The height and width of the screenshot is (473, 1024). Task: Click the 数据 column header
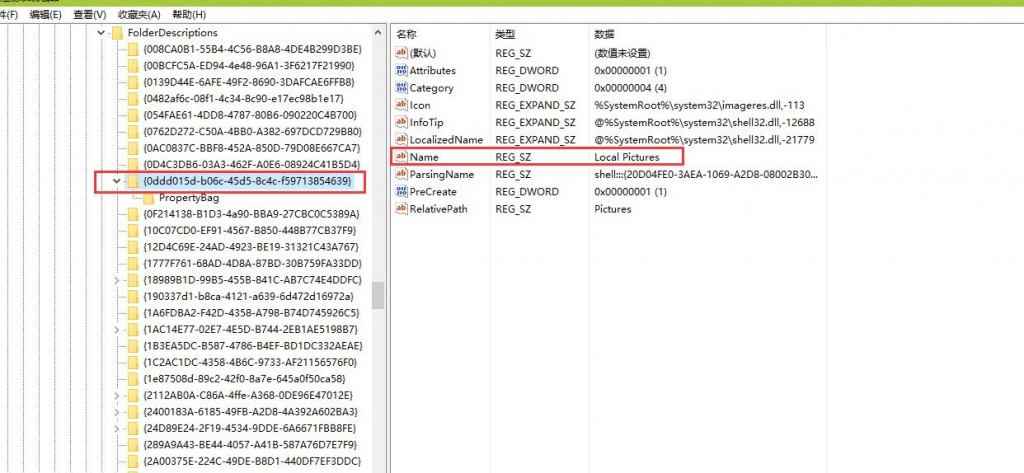tap(605, 34)
